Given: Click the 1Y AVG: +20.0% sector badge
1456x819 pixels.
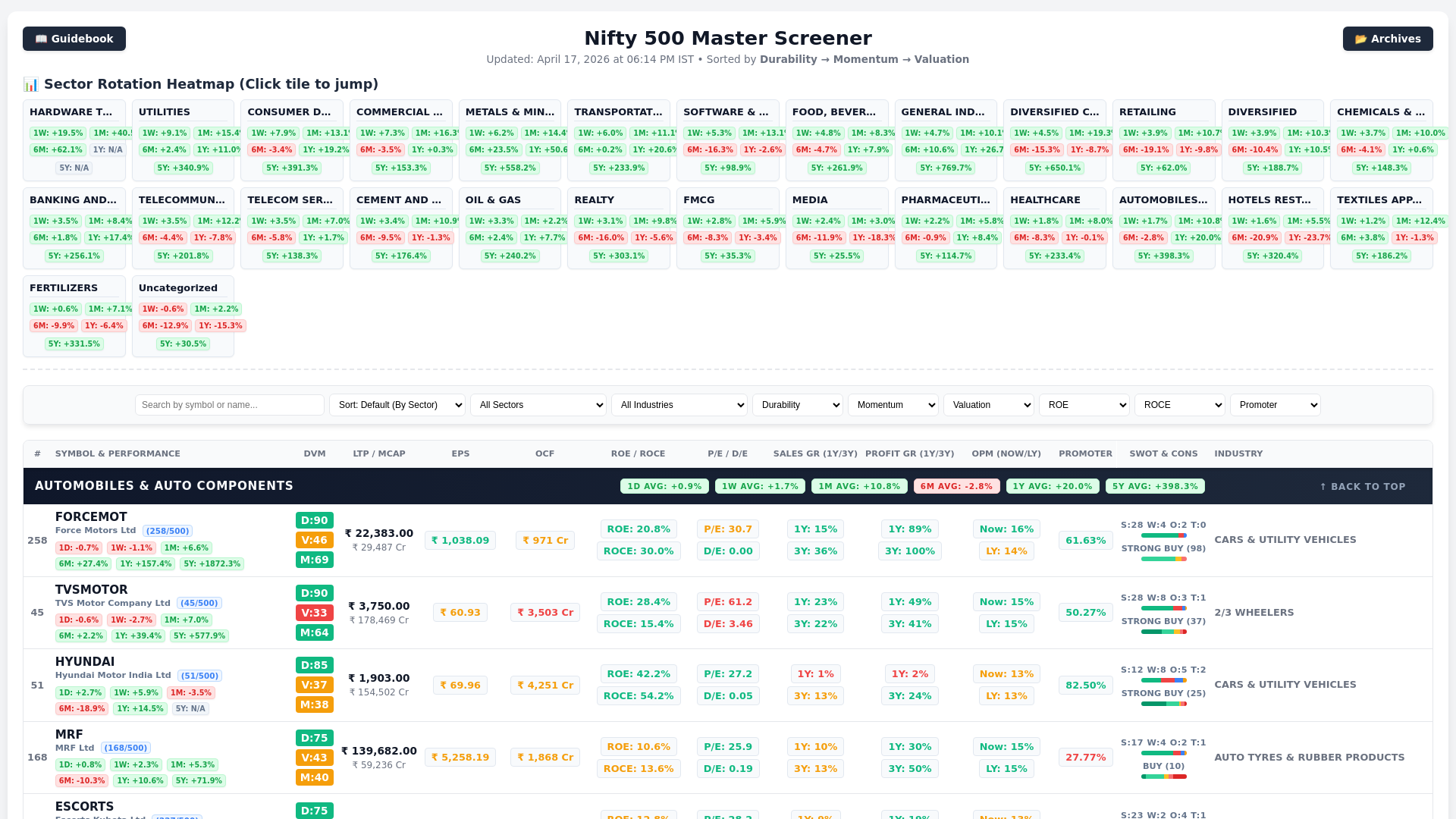Looking at the screenshot, I should pos(1053,487).
